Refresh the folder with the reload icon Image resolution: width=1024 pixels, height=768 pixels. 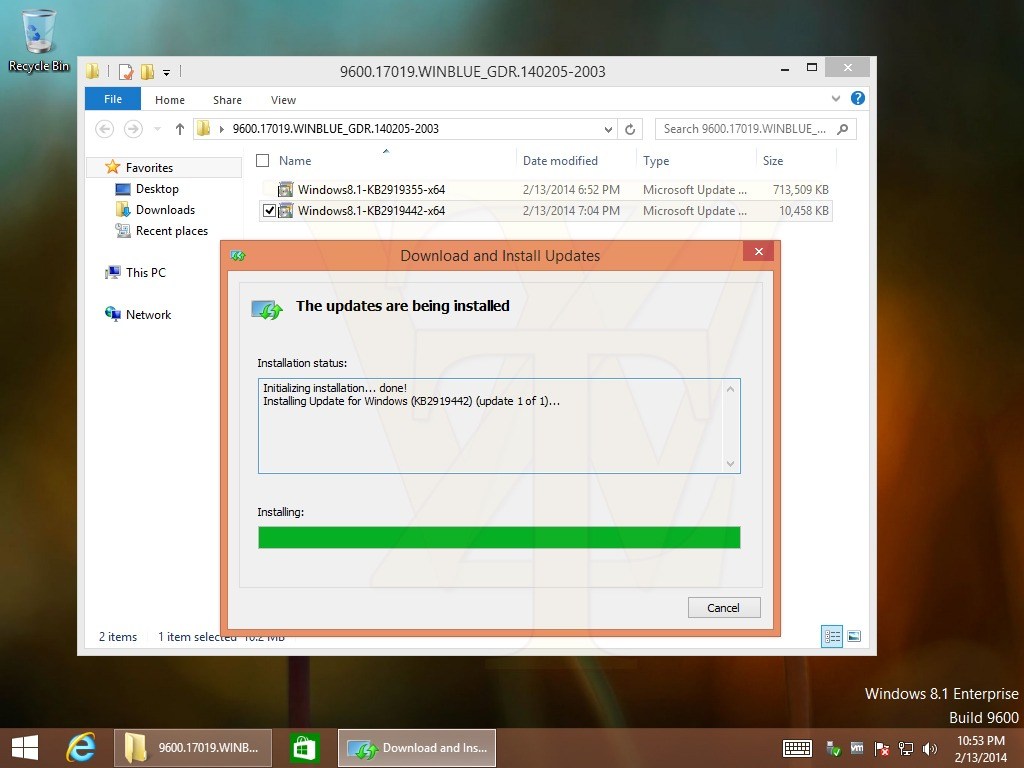[x=630, y=129]
